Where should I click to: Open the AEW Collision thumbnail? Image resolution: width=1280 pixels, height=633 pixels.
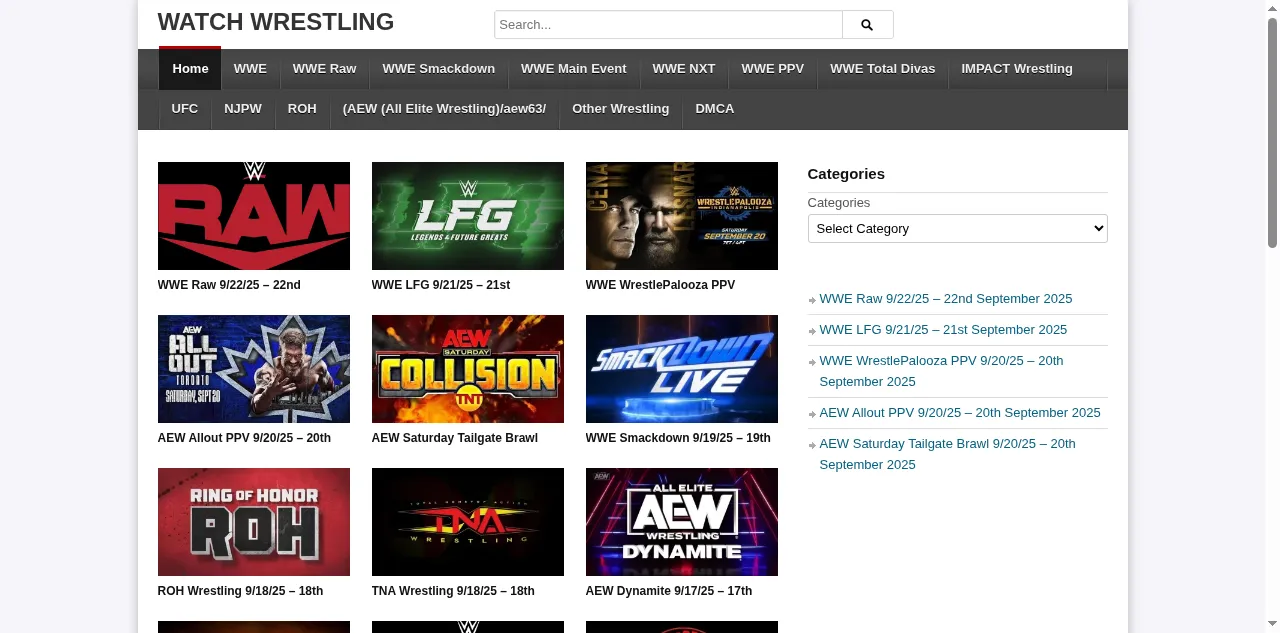click(x=468, y=369)
